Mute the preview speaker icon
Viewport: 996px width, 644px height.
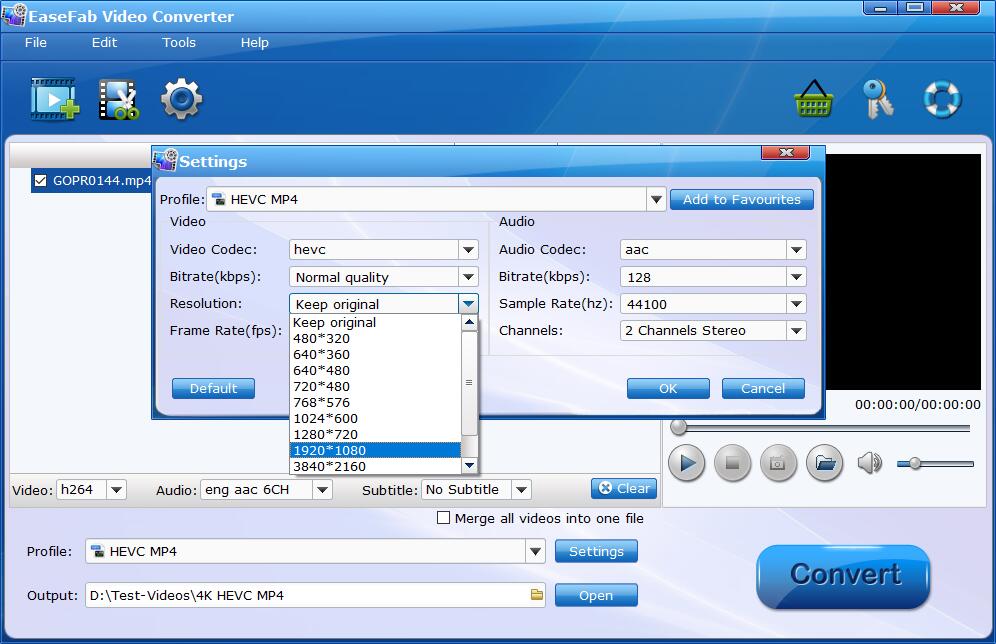click(870, 463)
